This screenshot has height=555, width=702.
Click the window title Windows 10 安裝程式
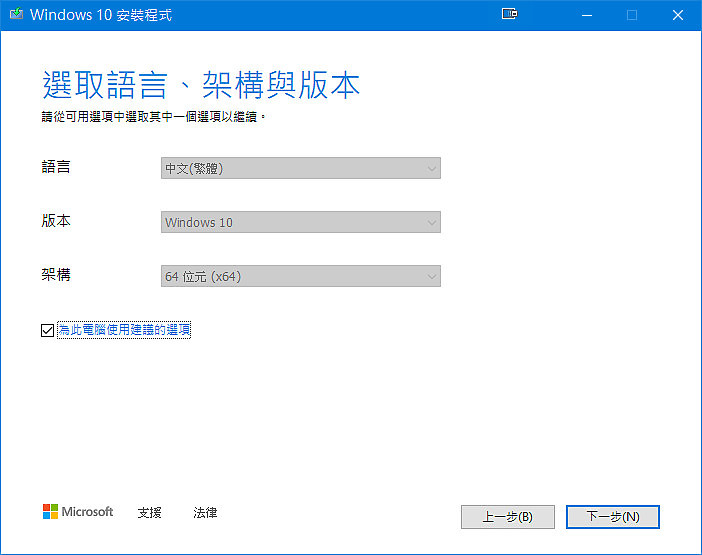(101, 15)
